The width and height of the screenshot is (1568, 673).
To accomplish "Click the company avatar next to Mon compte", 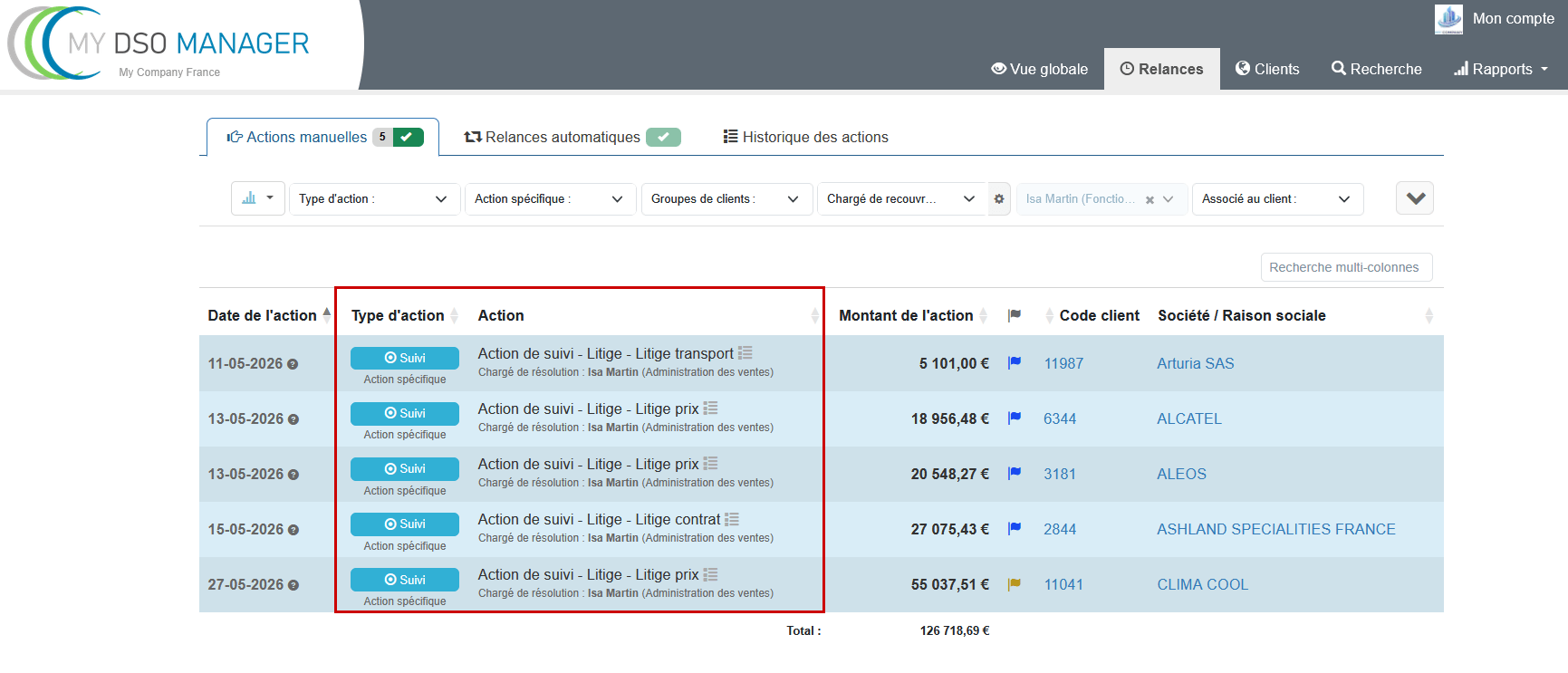I will pos(1448,19).
